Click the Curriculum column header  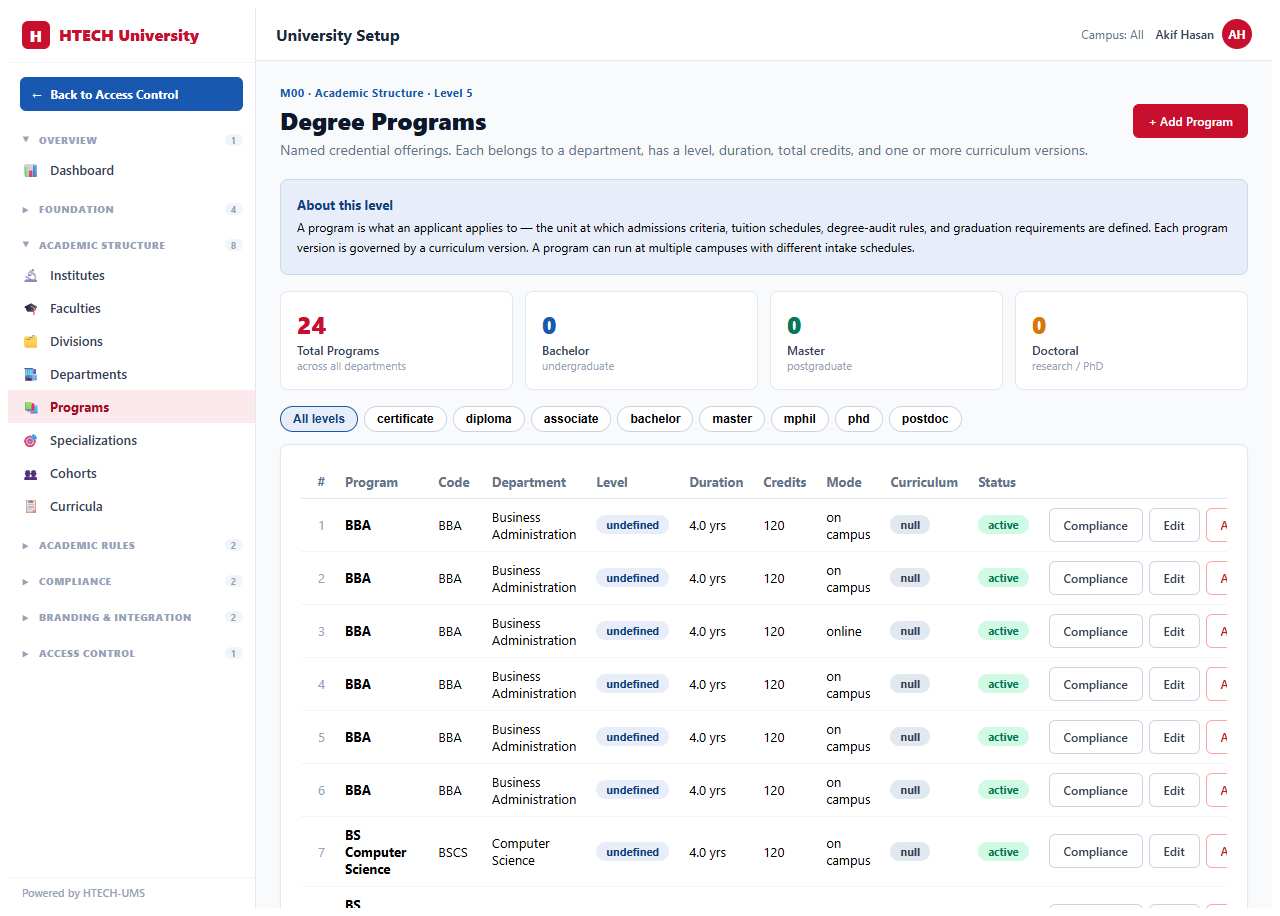pyautogui.click(x=924, y=482)
